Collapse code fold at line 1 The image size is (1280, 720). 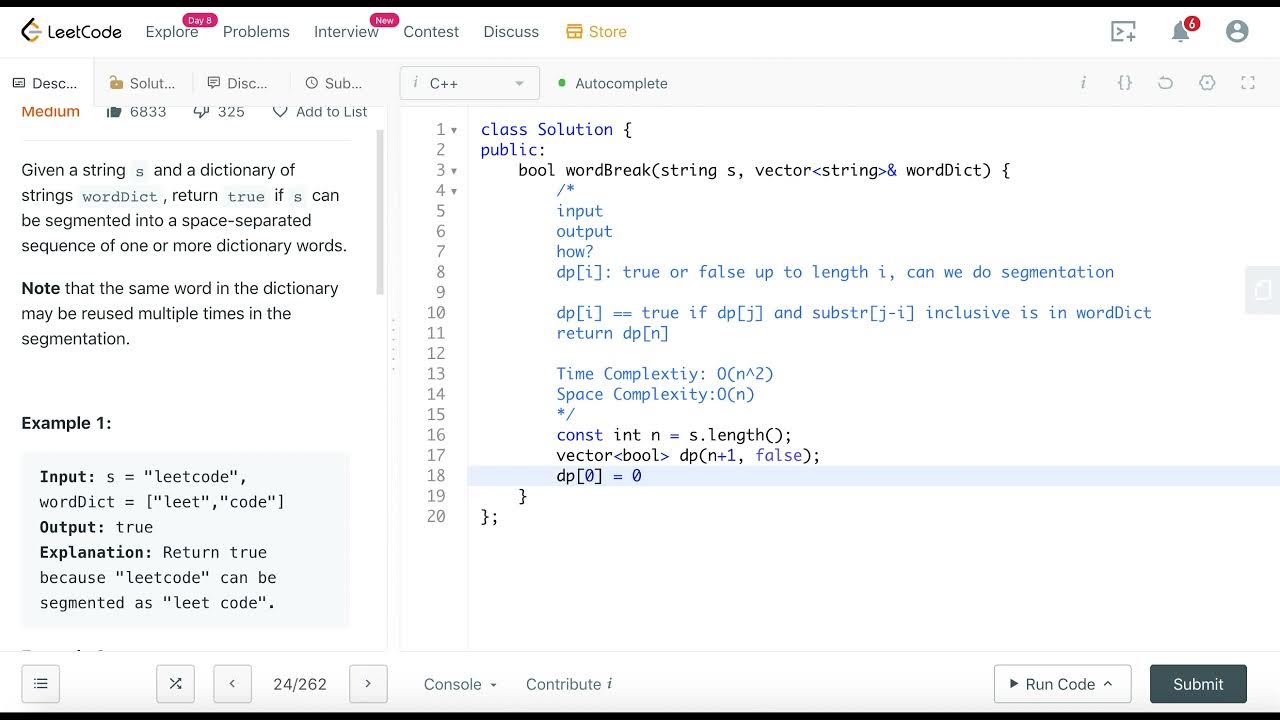point(454,130)
